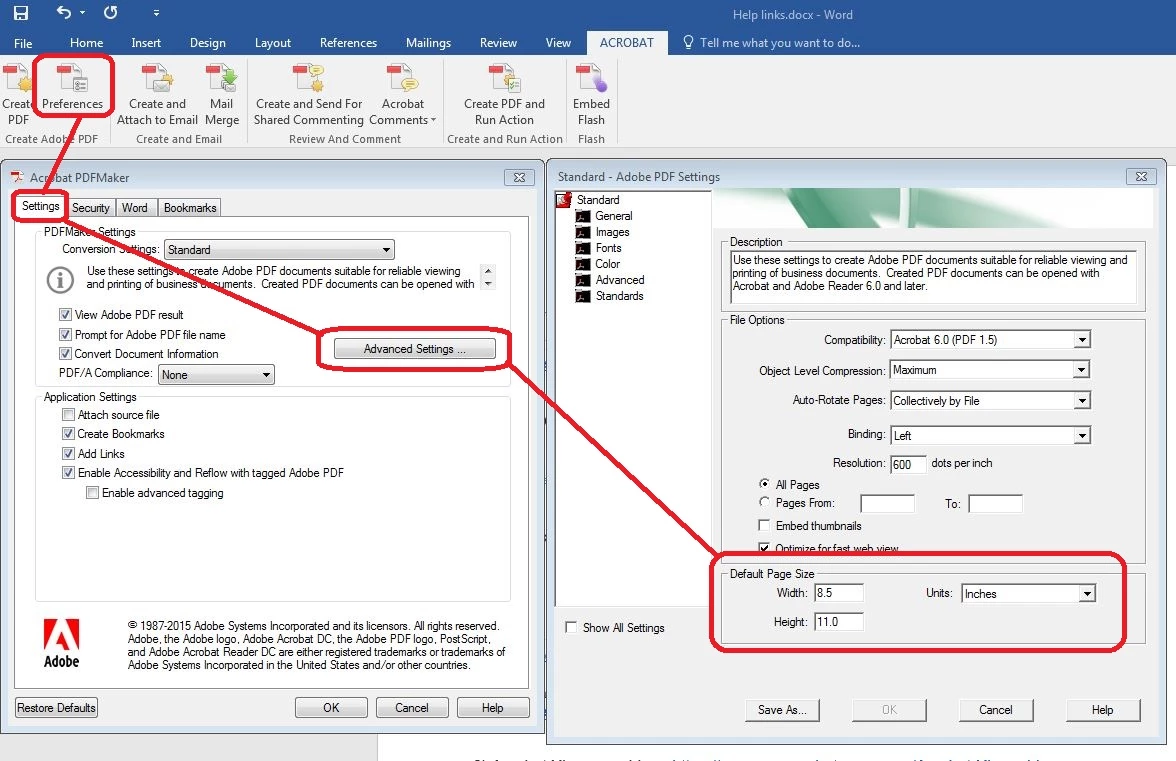
Task: Enable advanced tagging checkbox
Action: tap(92, 493)
